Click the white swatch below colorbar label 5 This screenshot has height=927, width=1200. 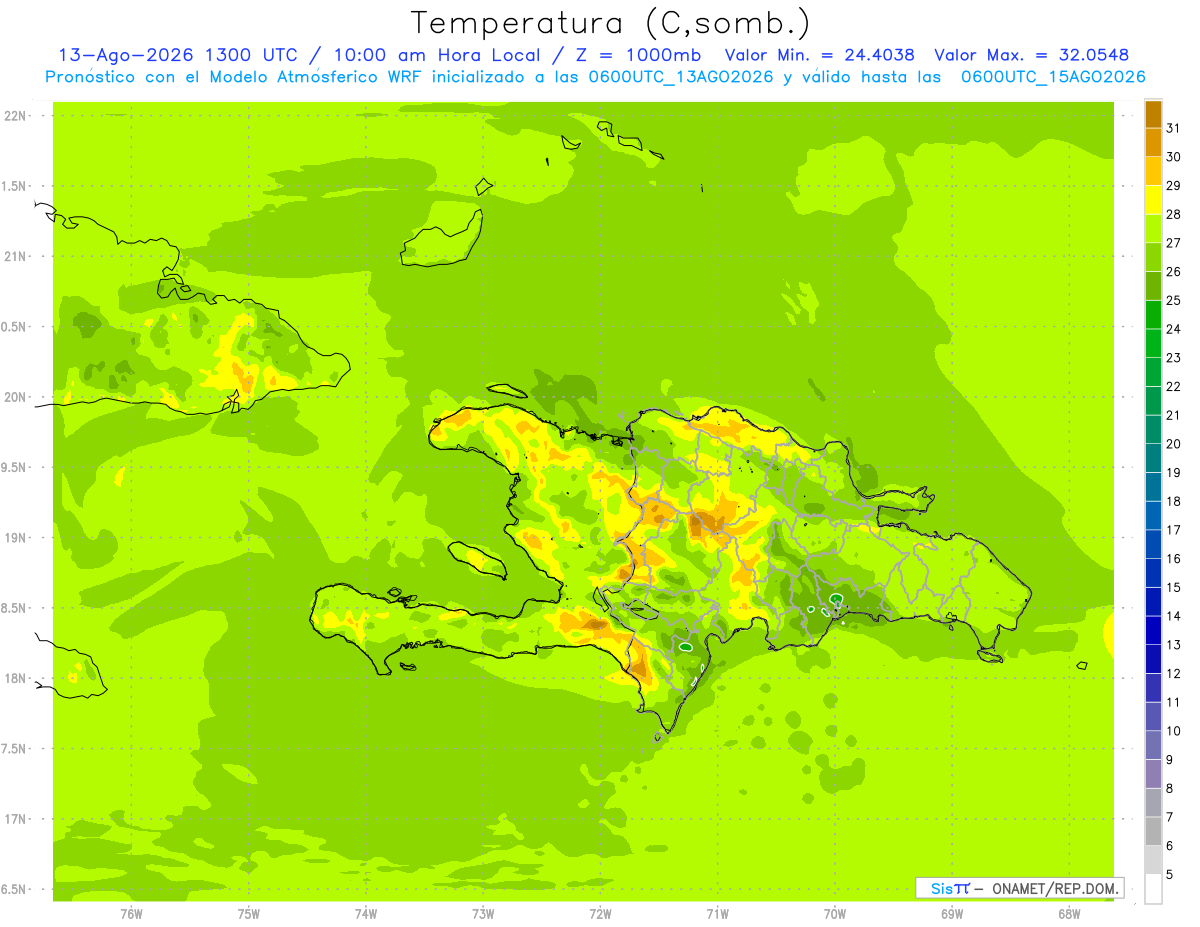[x=1153, y=889]
